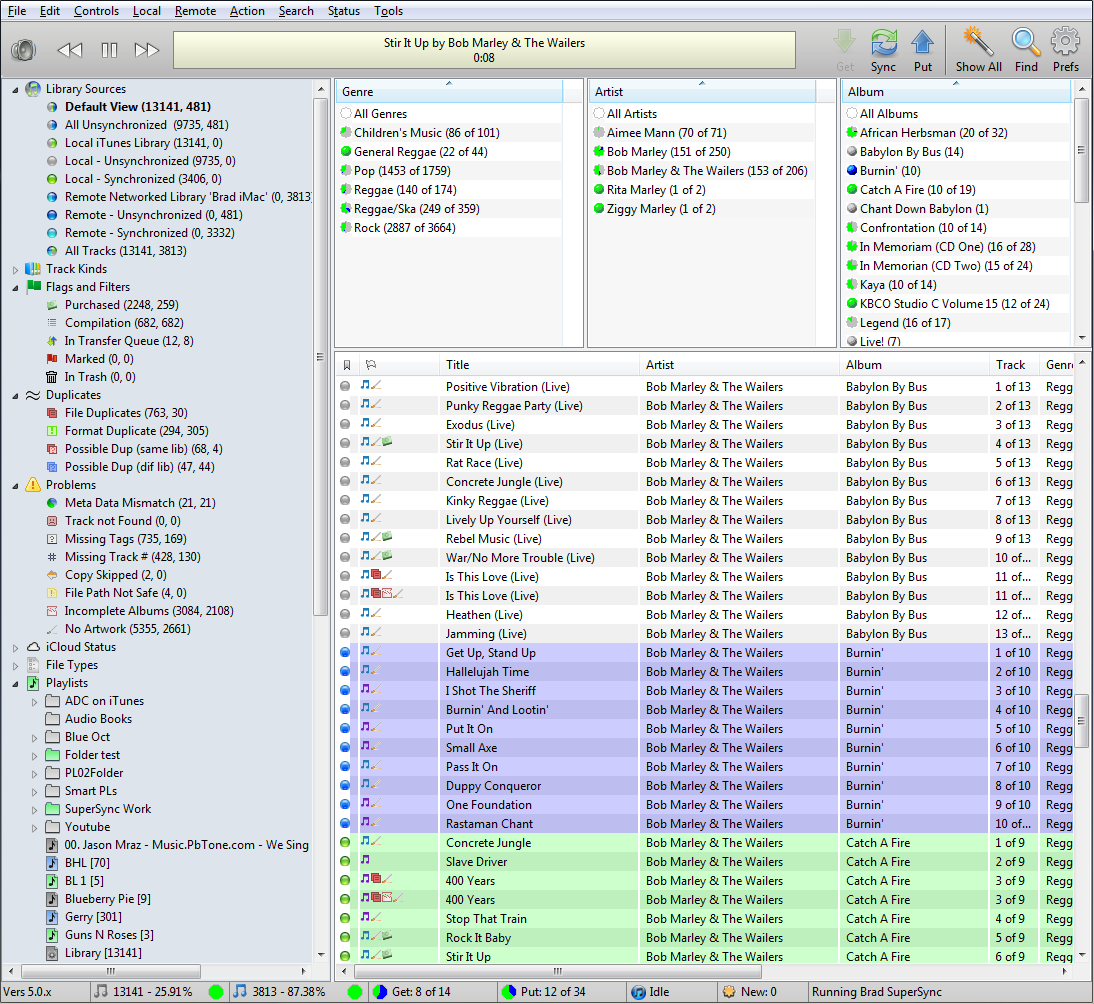
Task: Select the All Albums radio option
Action: click(852, 114)
